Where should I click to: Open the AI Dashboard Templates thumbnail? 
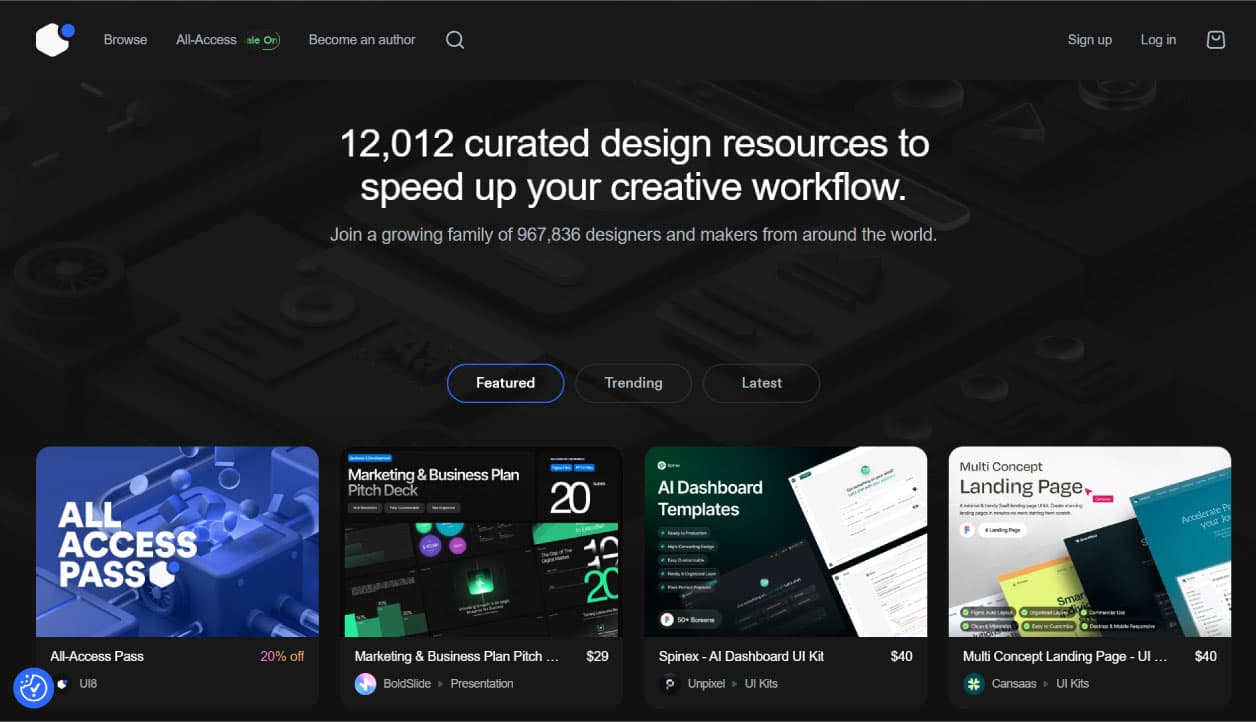[x=785, y=541]
